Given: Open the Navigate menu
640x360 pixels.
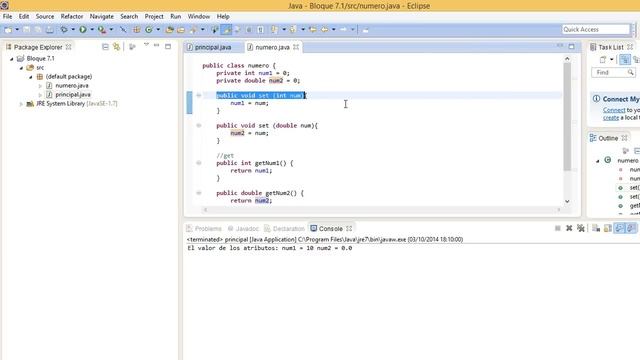Looking at the screenshot, I should pos(102,16).
